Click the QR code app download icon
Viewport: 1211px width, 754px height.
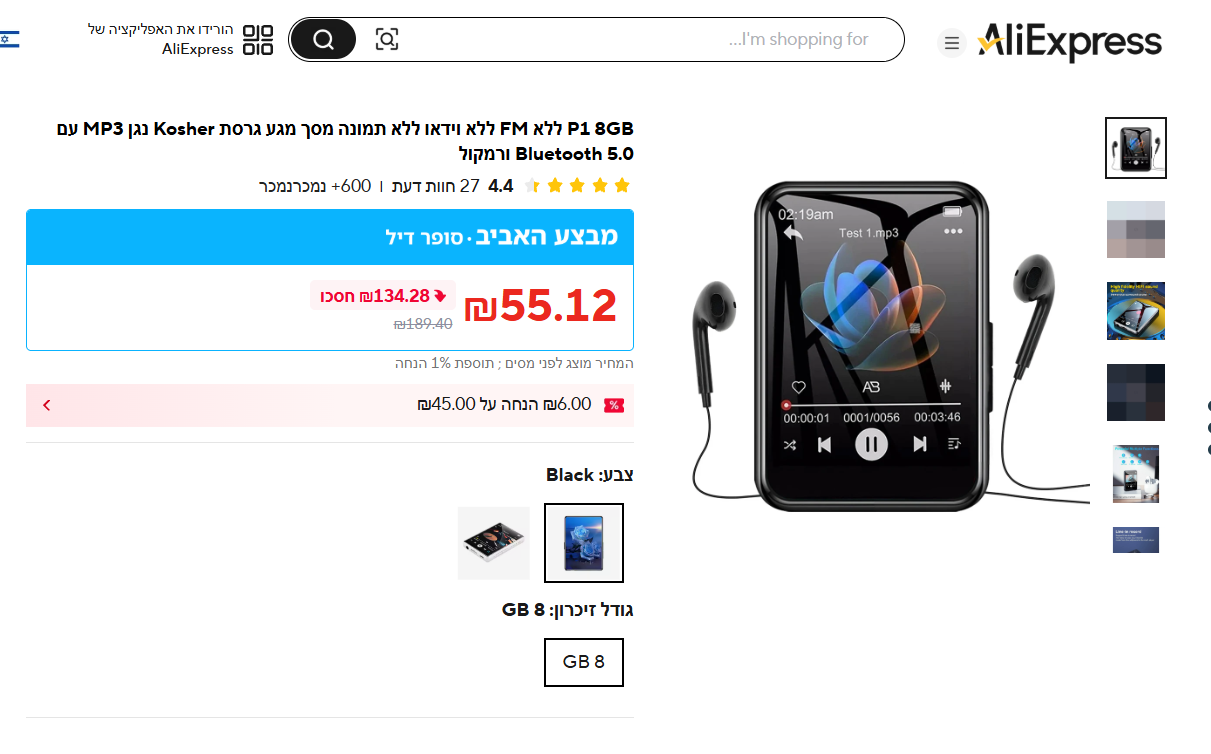click(258, 39)
